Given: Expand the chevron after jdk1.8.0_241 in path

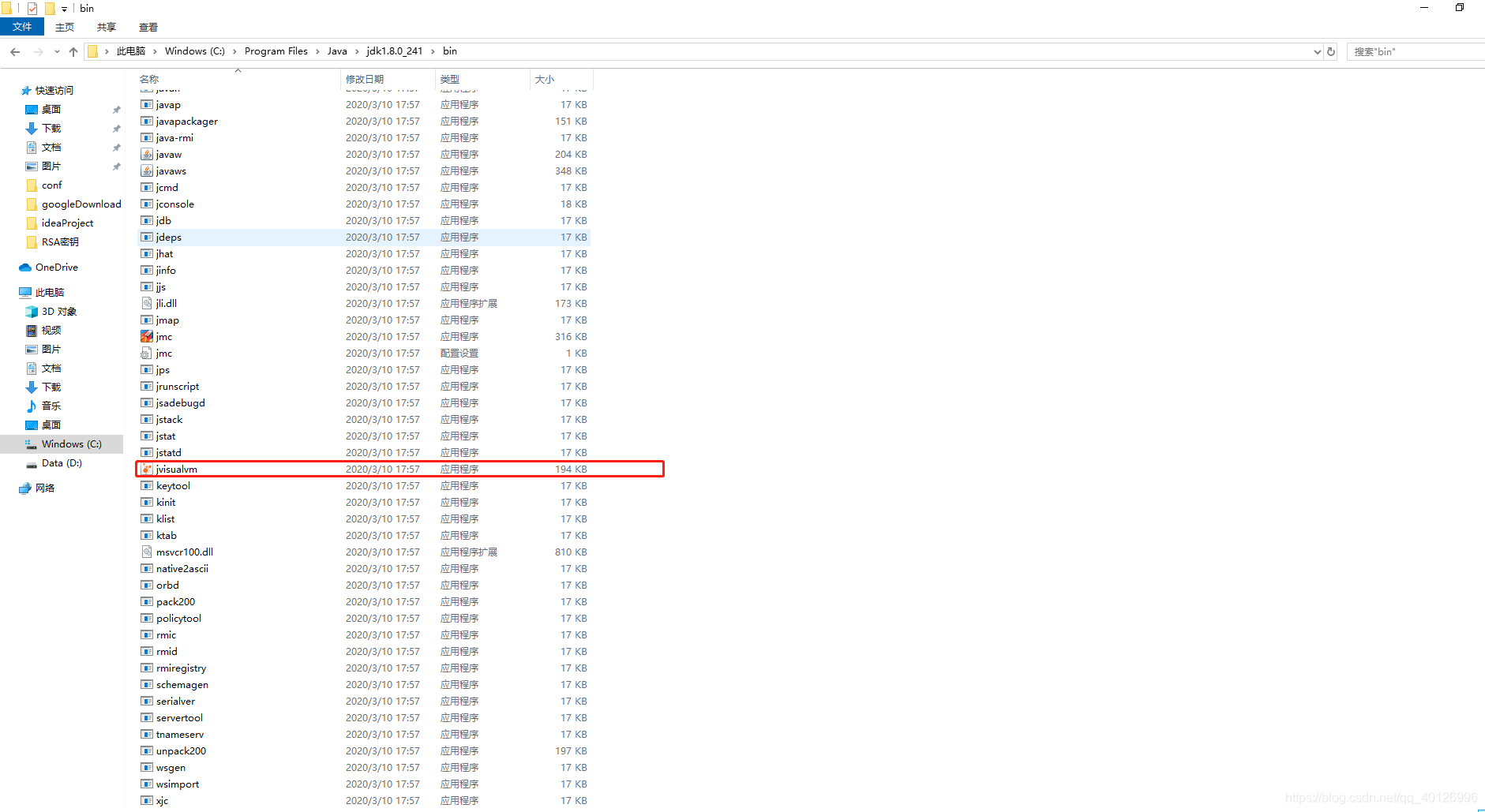Looking at the screenshot, I should (433, 51).
